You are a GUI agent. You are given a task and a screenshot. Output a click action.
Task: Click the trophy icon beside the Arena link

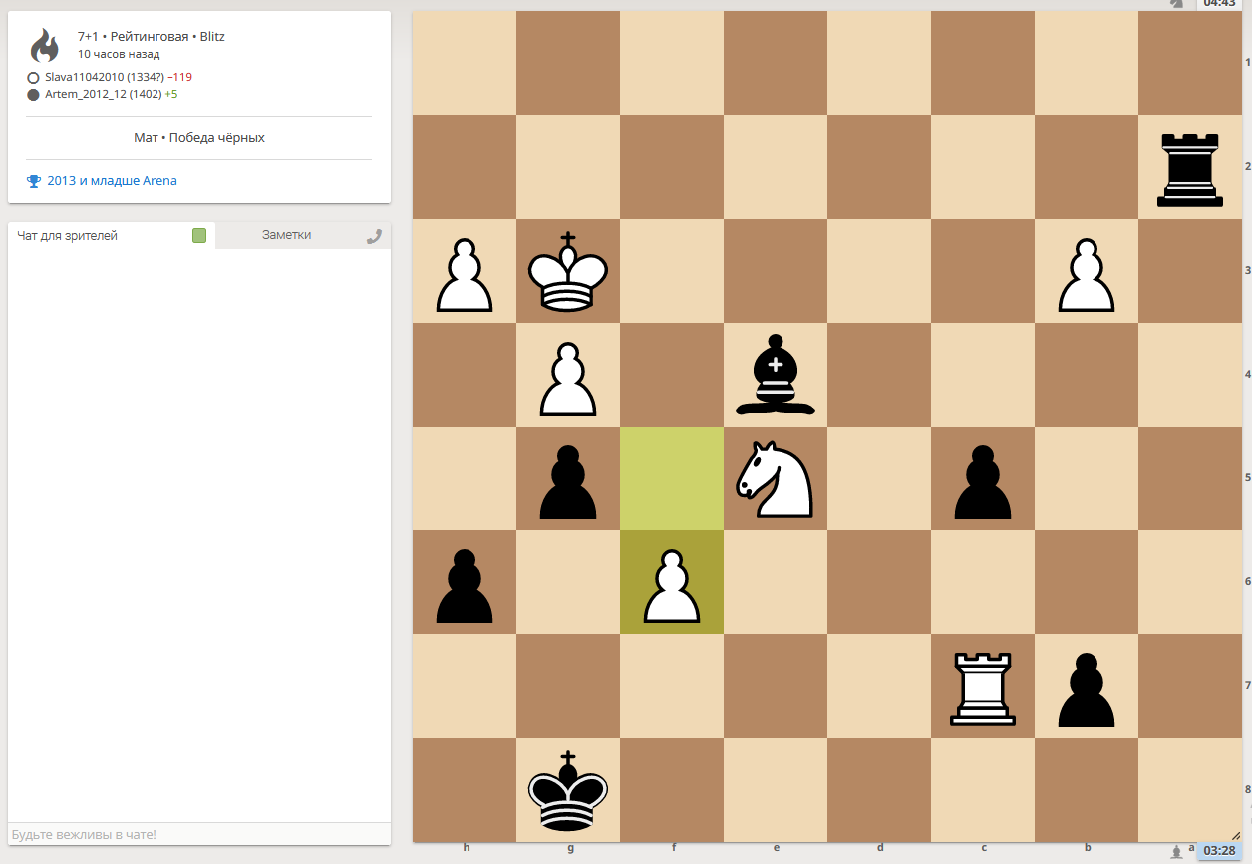coord(34,181)
